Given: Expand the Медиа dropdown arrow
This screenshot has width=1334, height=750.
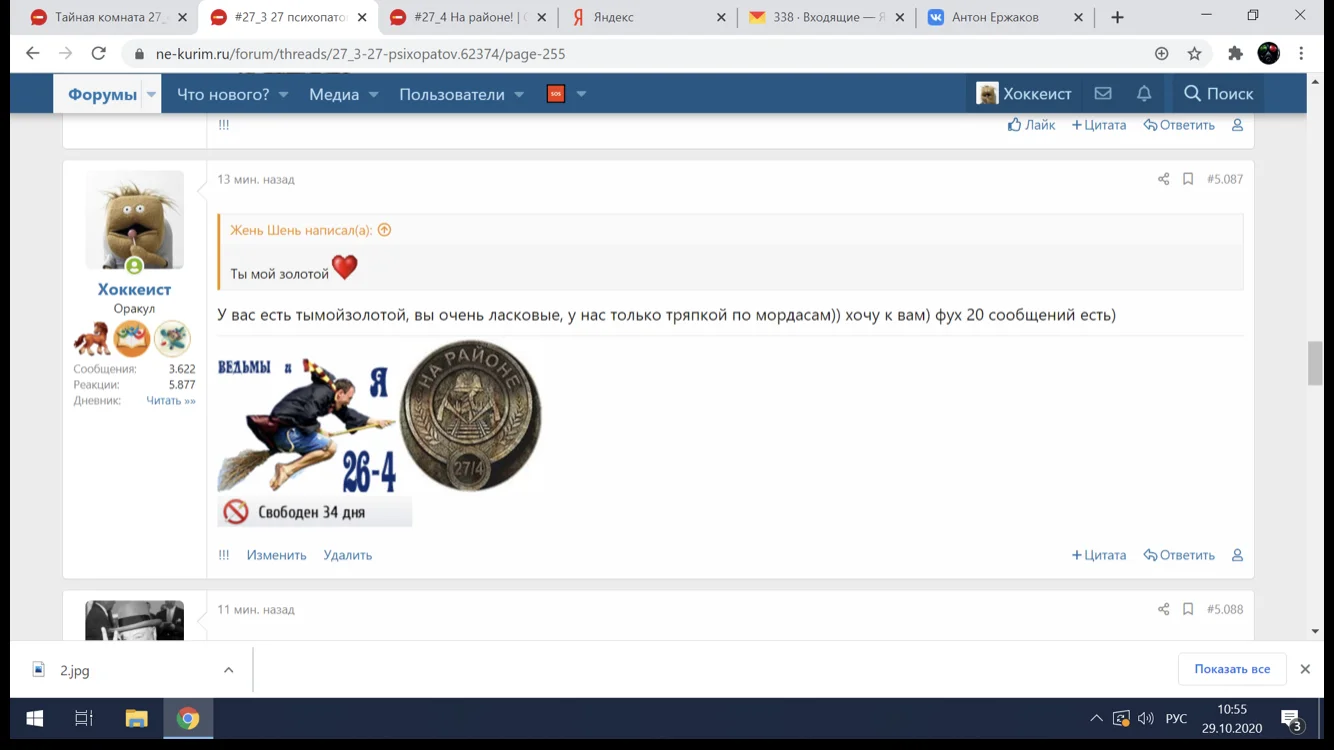Looking at the screenshot, I should point(373,94).
